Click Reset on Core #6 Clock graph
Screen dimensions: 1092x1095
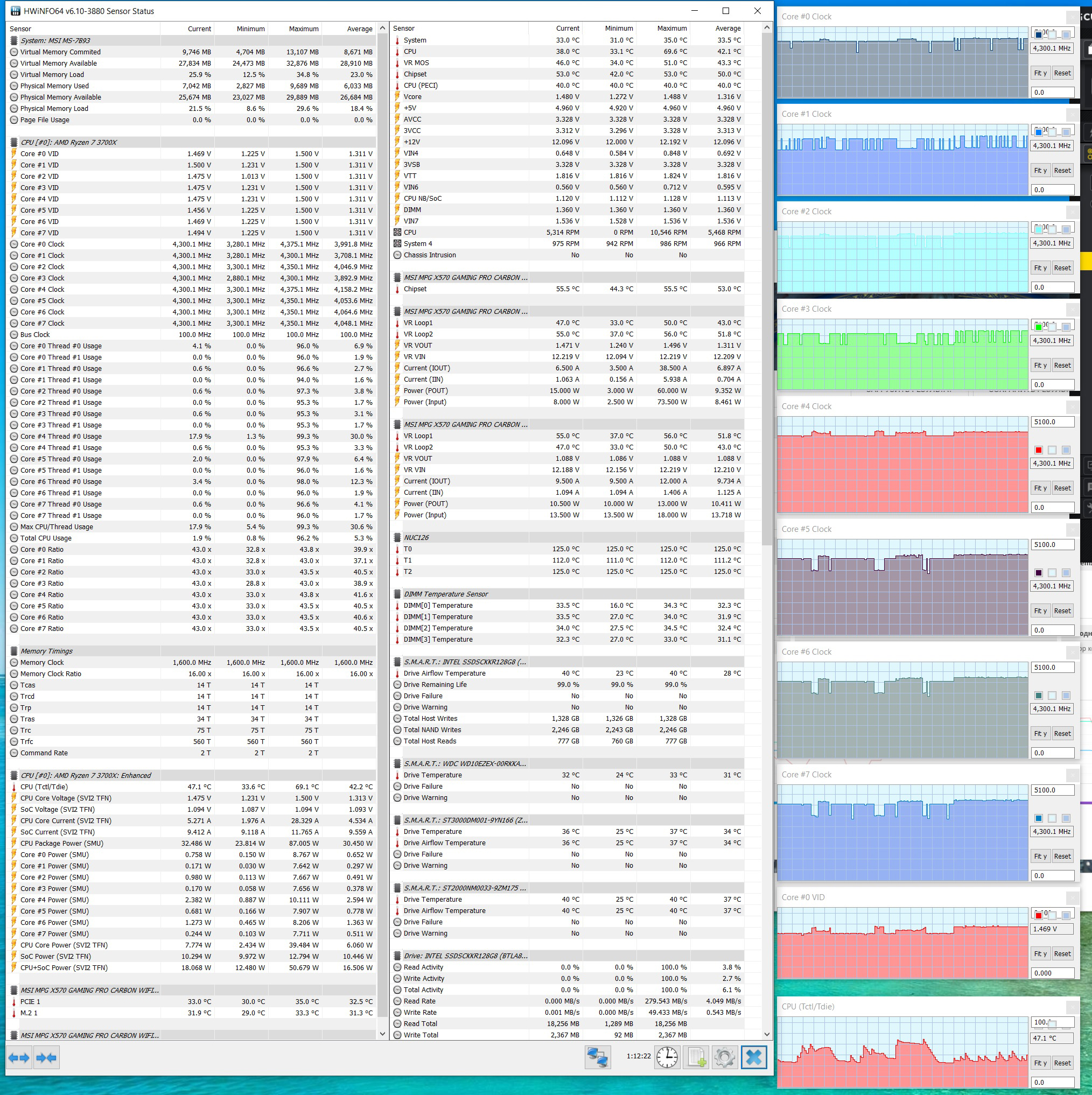(x=1062, y=733)
